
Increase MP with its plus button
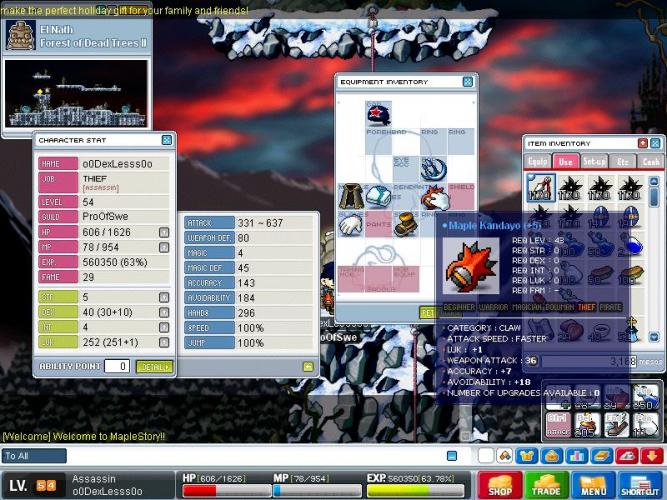pos(164,247)
